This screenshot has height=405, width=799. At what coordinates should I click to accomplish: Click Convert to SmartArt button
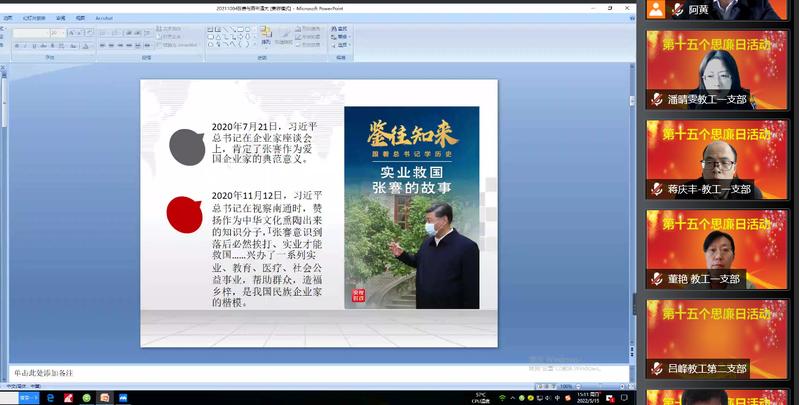[177, 45]
